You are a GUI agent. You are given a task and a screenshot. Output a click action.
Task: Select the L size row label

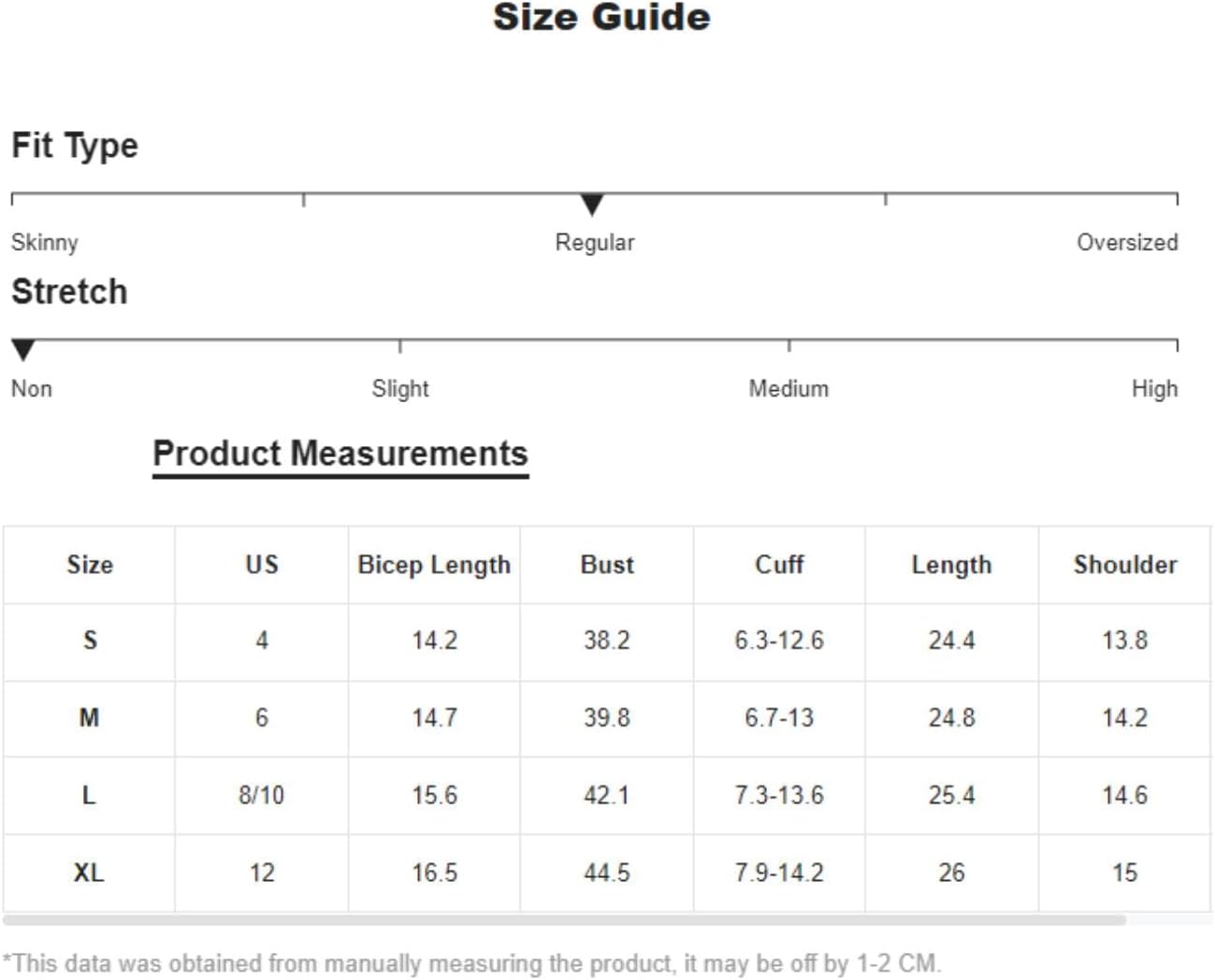89,796
